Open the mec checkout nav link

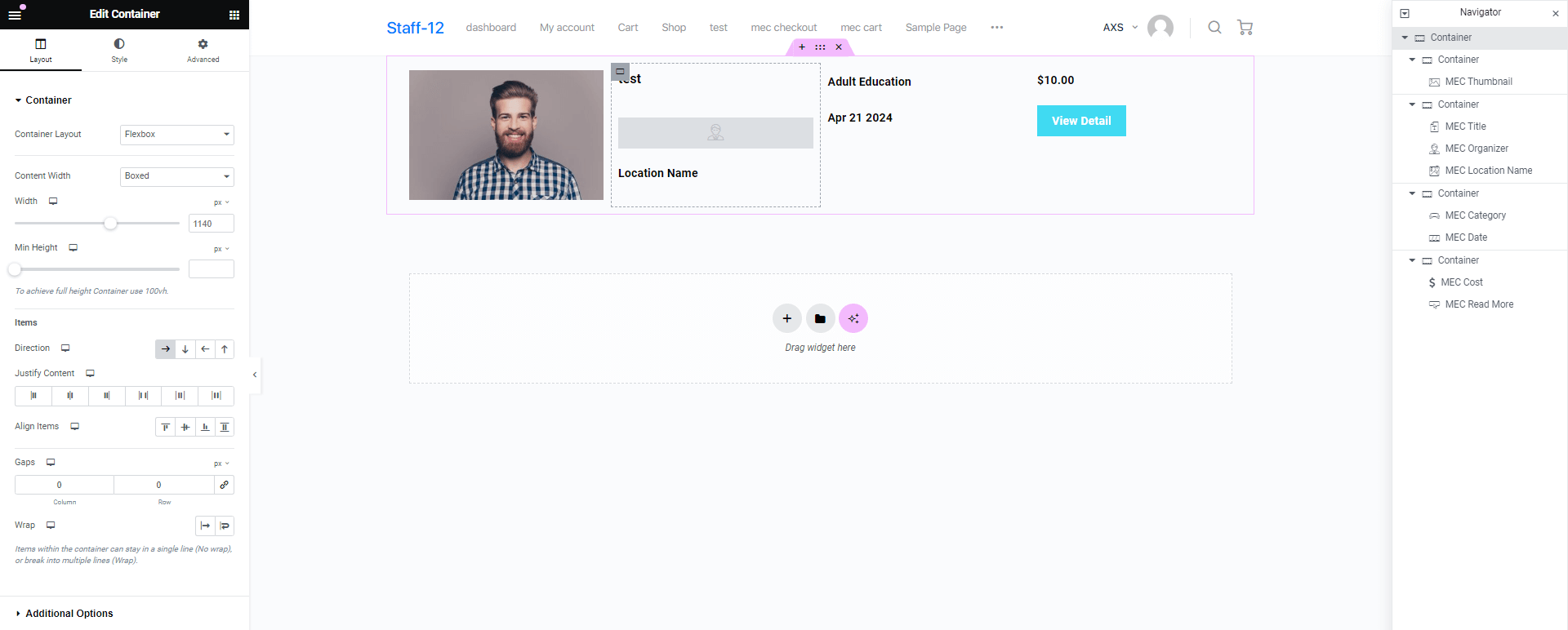[x=783, y=28]
